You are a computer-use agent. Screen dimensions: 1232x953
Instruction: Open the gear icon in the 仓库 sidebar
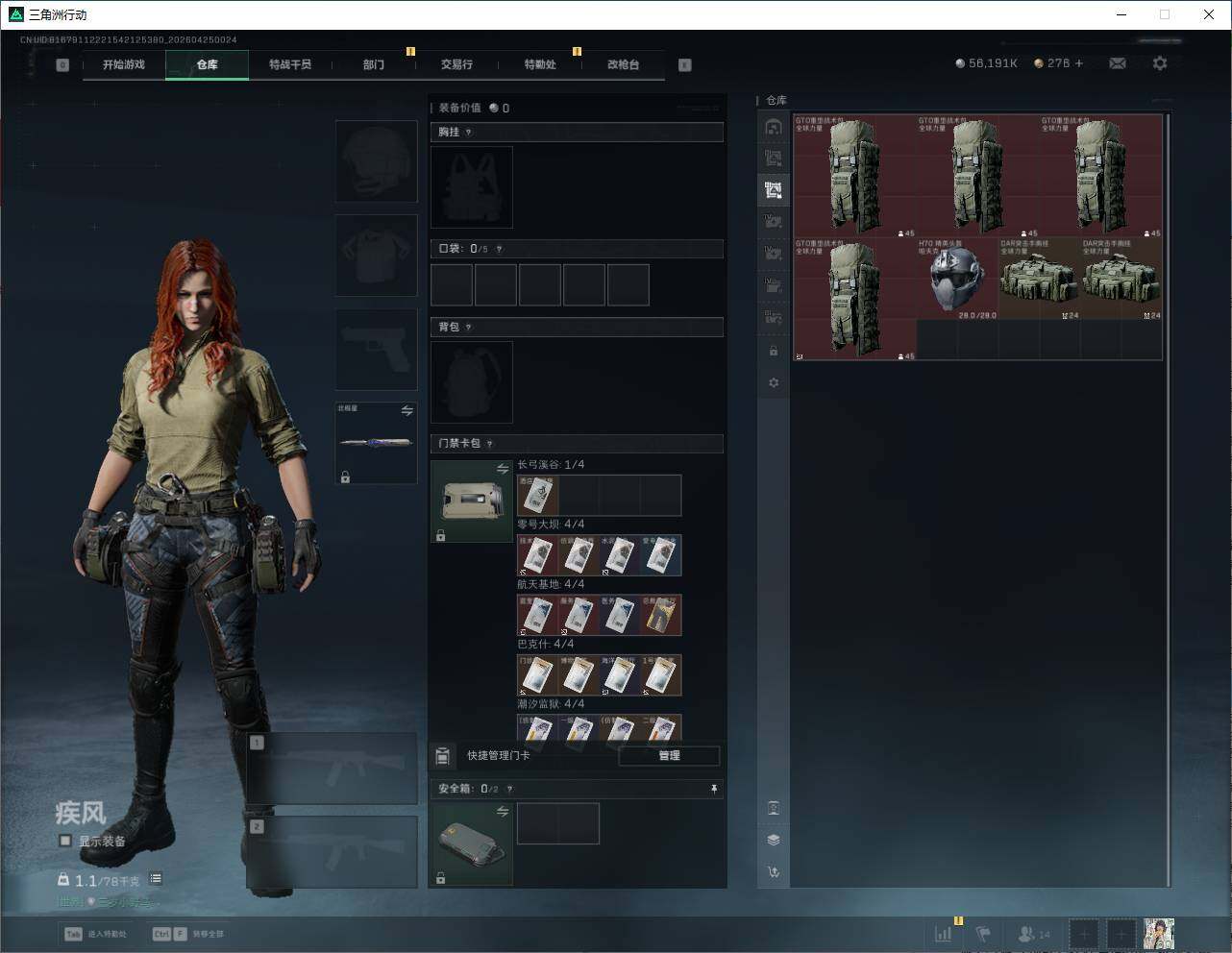(774, 383)
